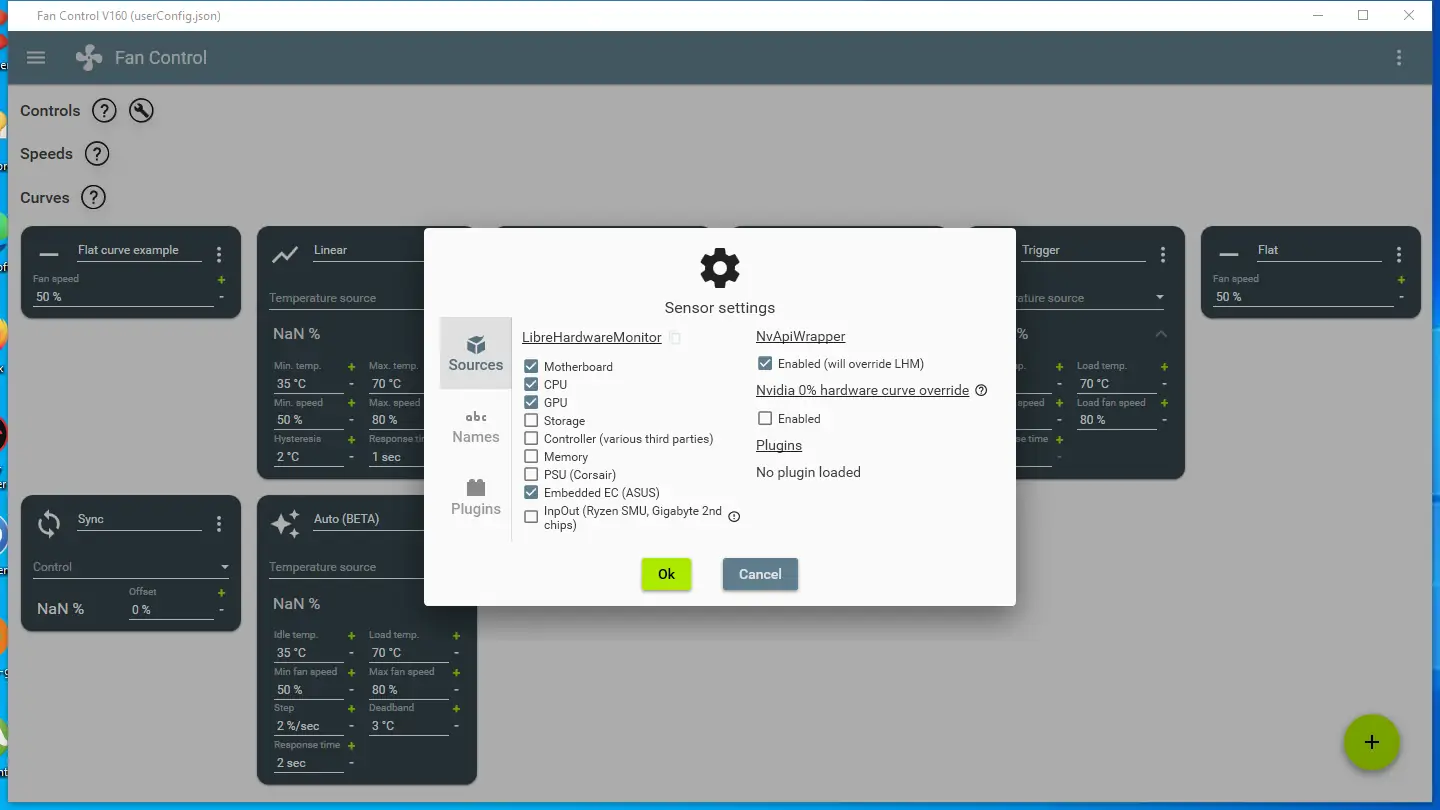Enable the Memory sensor source
The image size is (1440, 810).
(531, 457)
